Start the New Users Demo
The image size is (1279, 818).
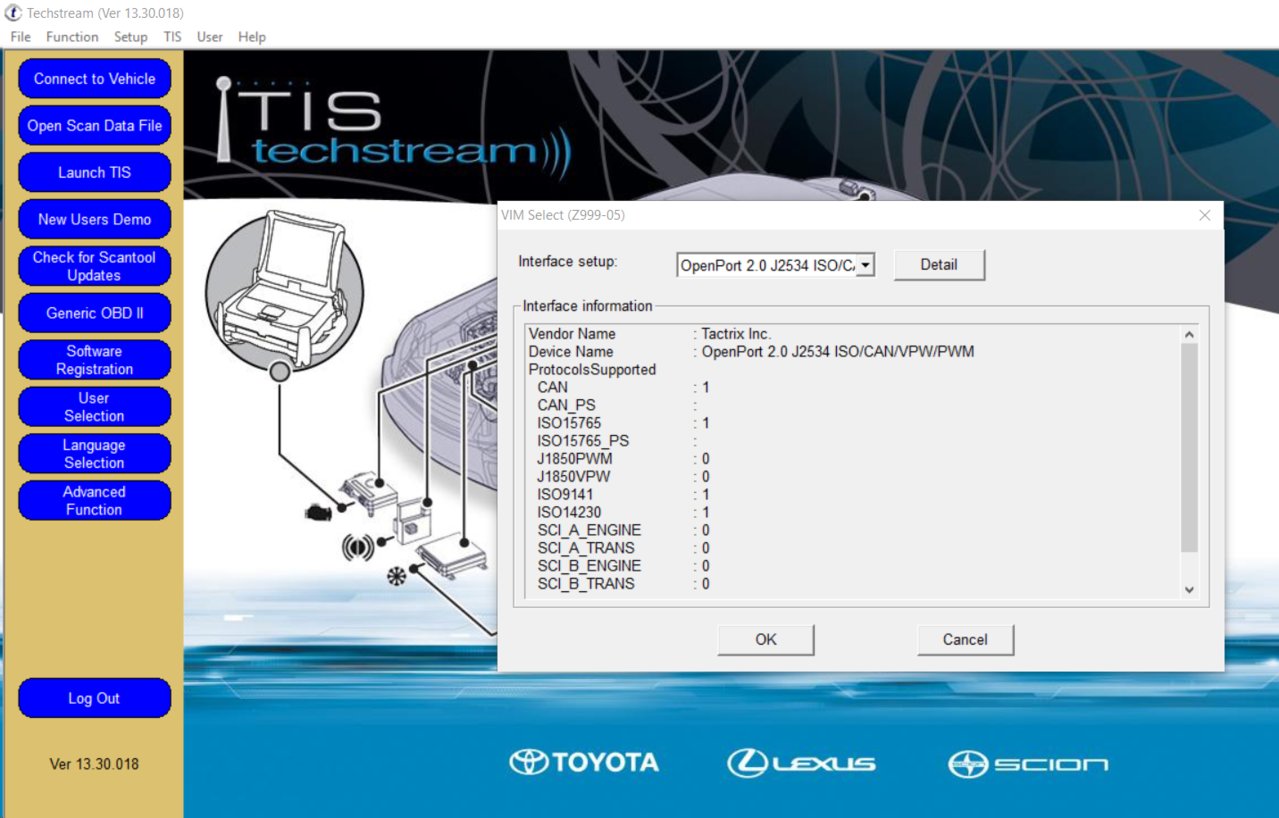pyautogui.click(x=94, y=220)
